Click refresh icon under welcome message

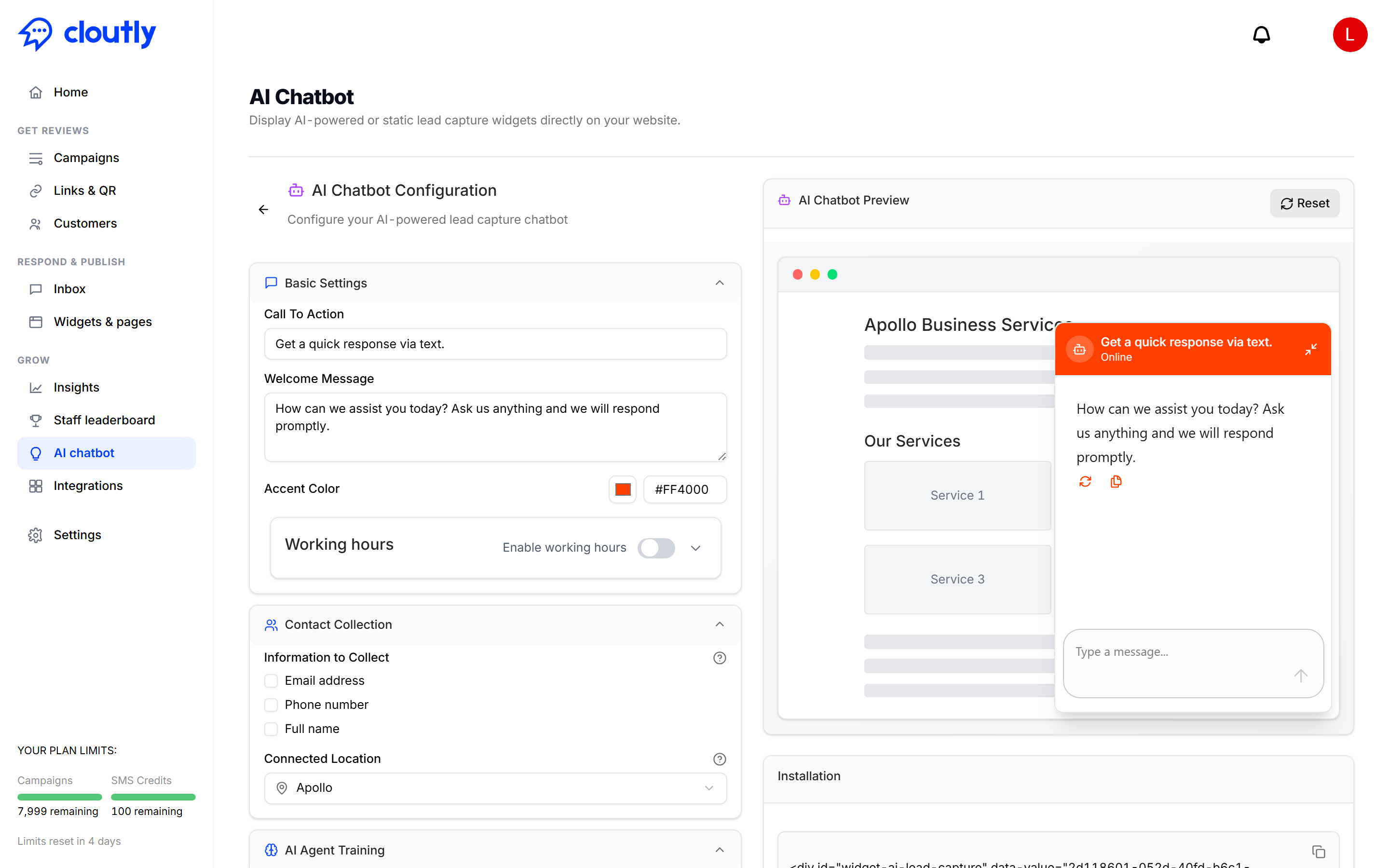(x=1085, y=482)
